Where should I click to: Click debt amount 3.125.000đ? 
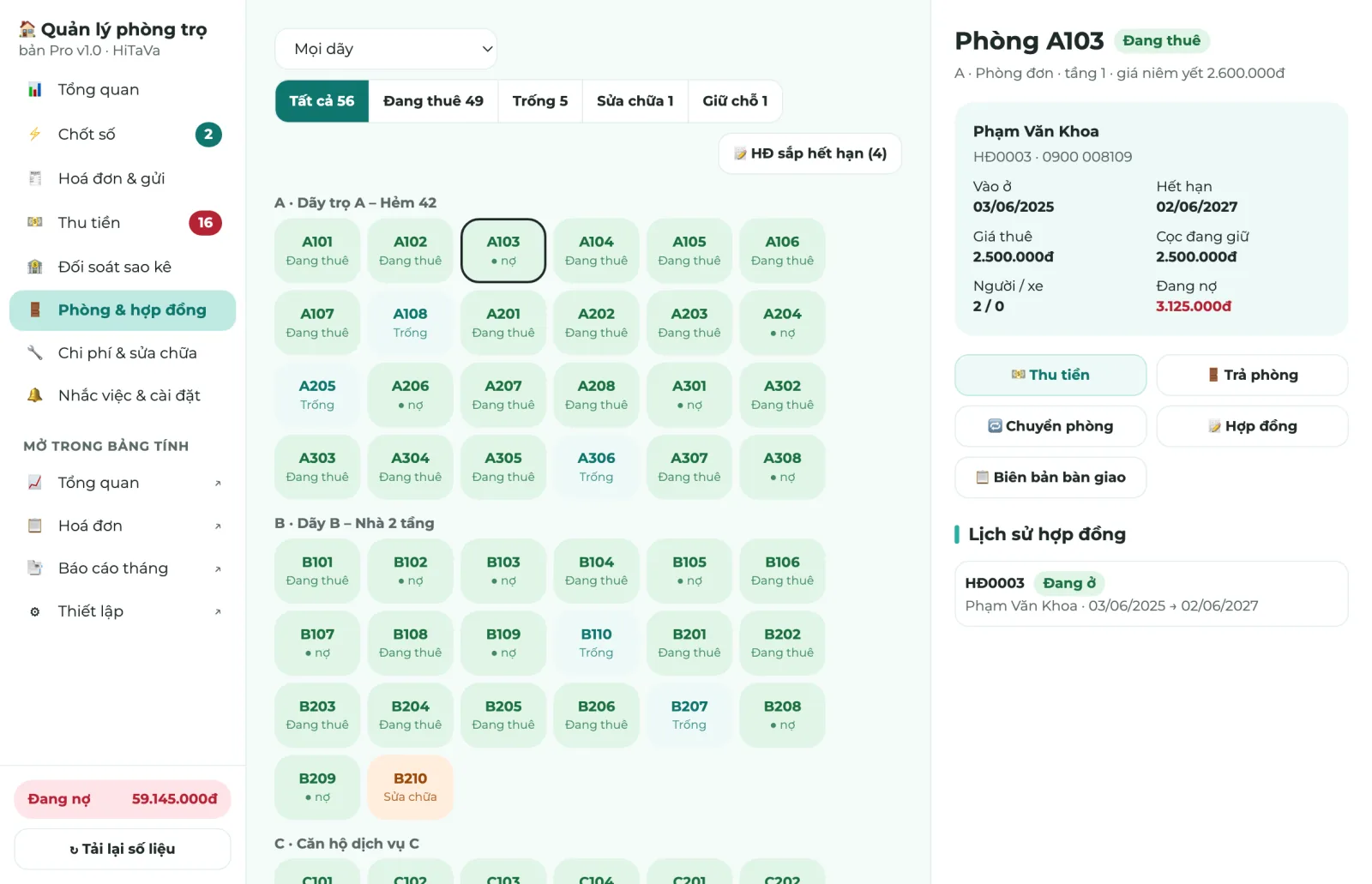pyautogui.click(x=1194, y=306)
